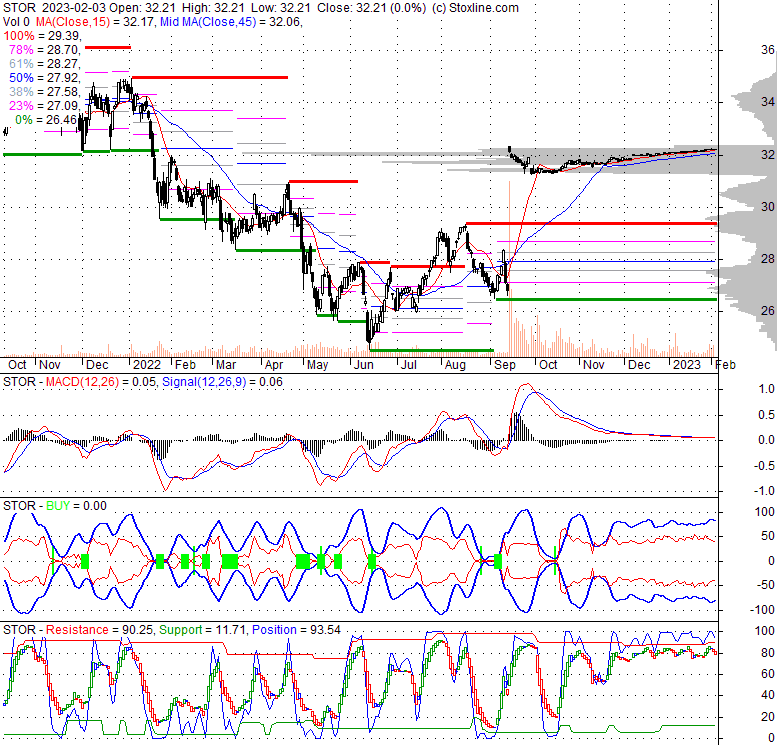Click the 20 label on the Resistance panel axis
Image resolution: width=778 pixels, height=746 pixels.
(x=768, y=716)
